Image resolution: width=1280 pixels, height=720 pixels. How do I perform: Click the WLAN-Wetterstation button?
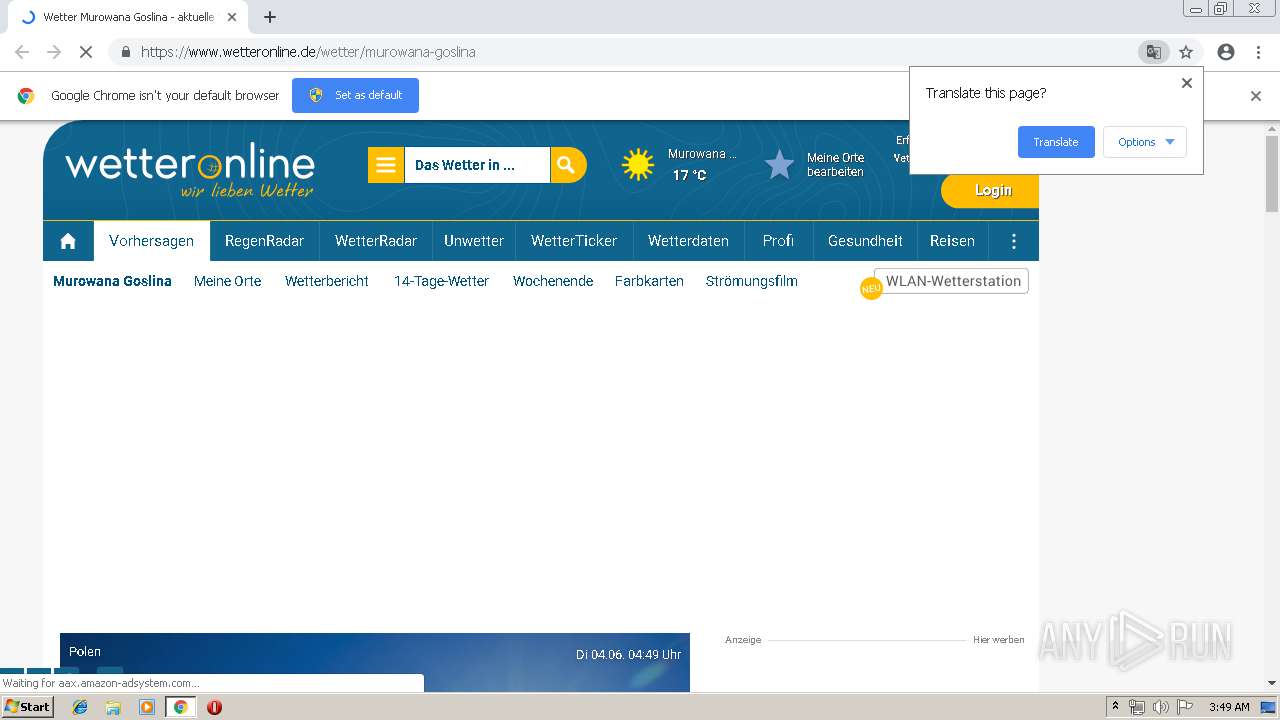[x=952, y=281]
